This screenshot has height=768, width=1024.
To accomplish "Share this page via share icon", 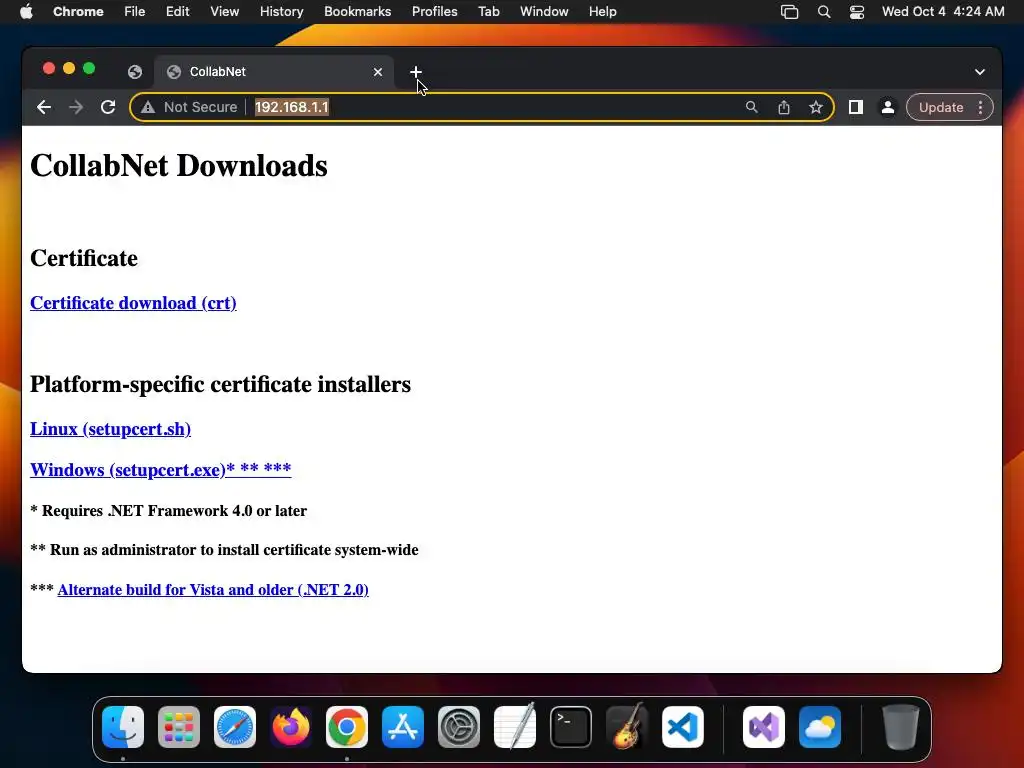I will 784,107.
